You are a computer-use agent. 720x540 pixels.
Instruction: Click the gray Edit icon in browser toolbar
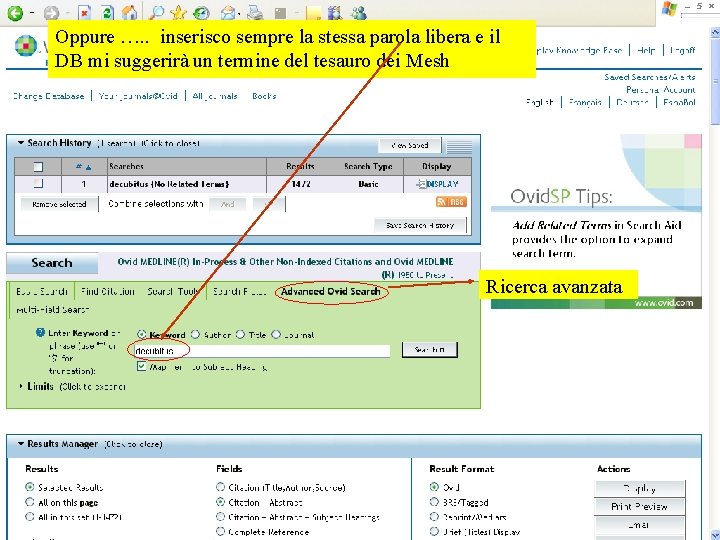coord(280,13)
